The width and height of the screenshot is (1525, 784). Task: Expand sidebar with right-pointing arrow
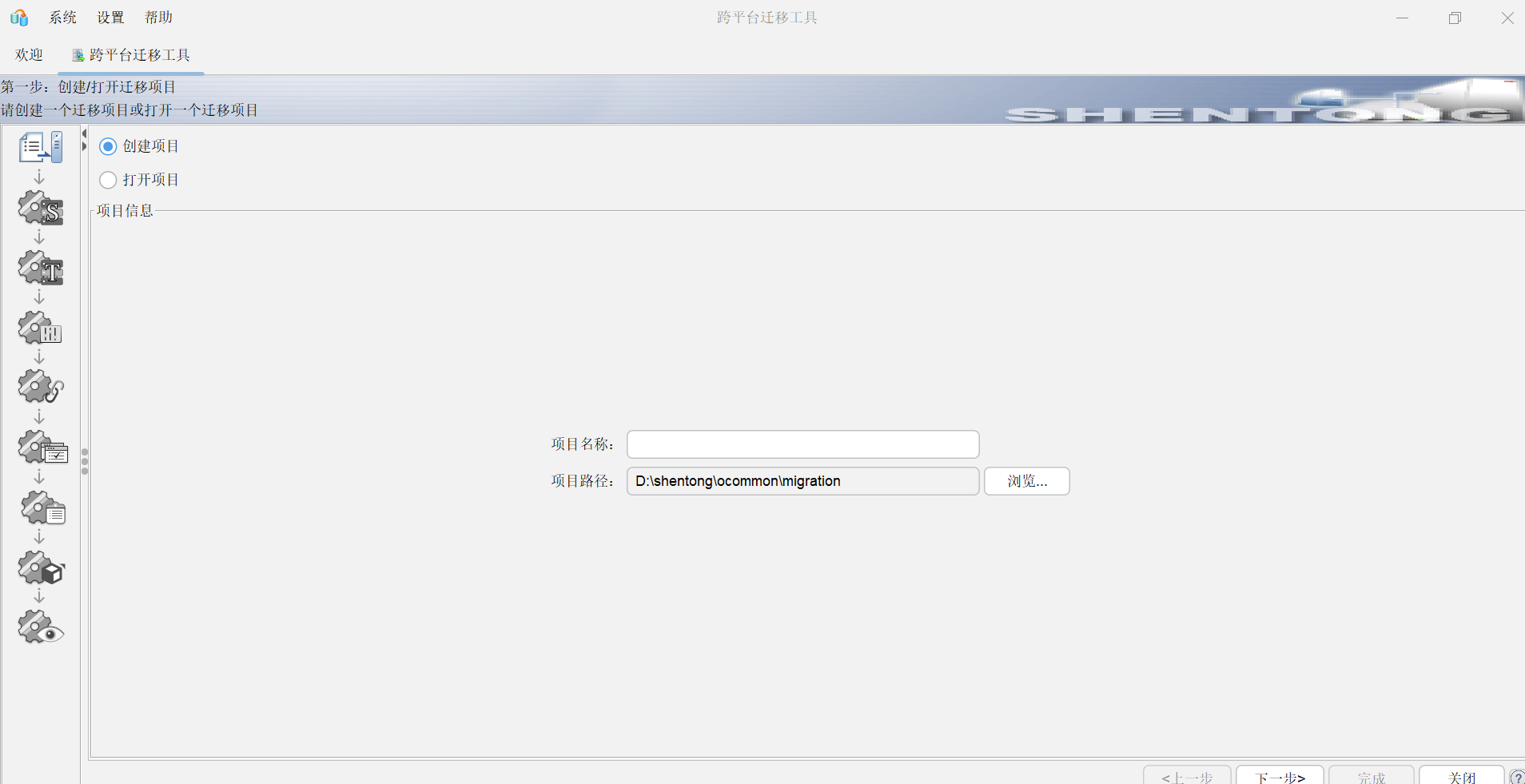(84, 146)
